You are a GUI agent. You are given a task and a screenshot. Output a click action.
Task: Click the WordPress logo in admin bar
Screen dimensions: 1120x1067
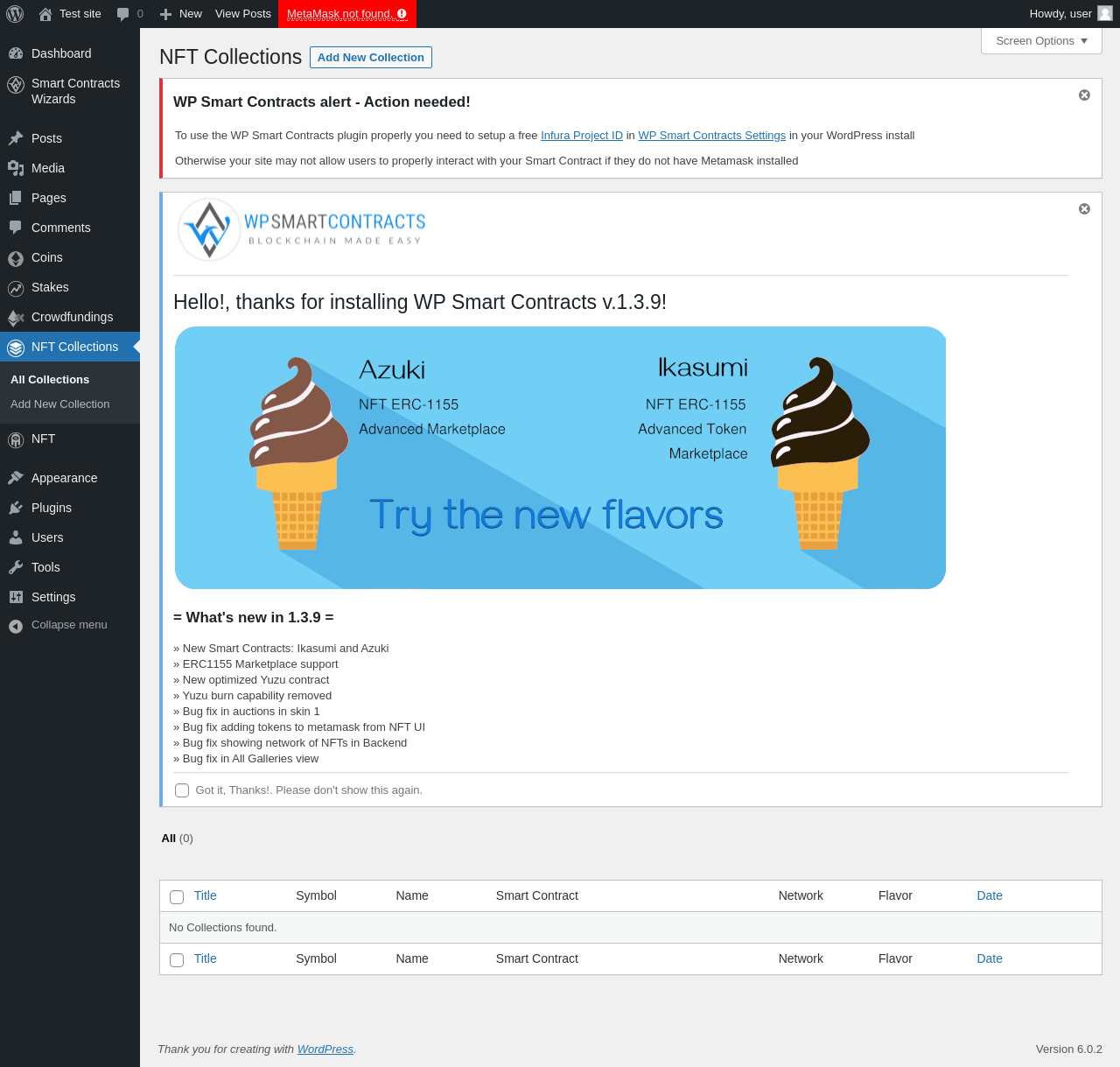pyautogui.click(x=15, y=14)
